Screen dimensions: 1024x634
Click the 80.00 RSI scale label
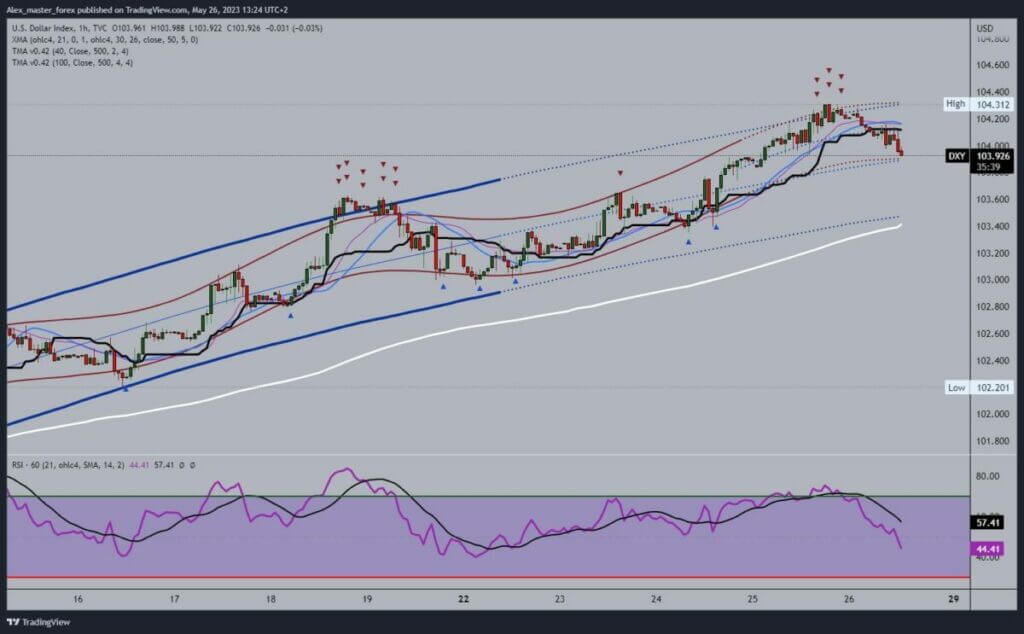click(987, 476)
